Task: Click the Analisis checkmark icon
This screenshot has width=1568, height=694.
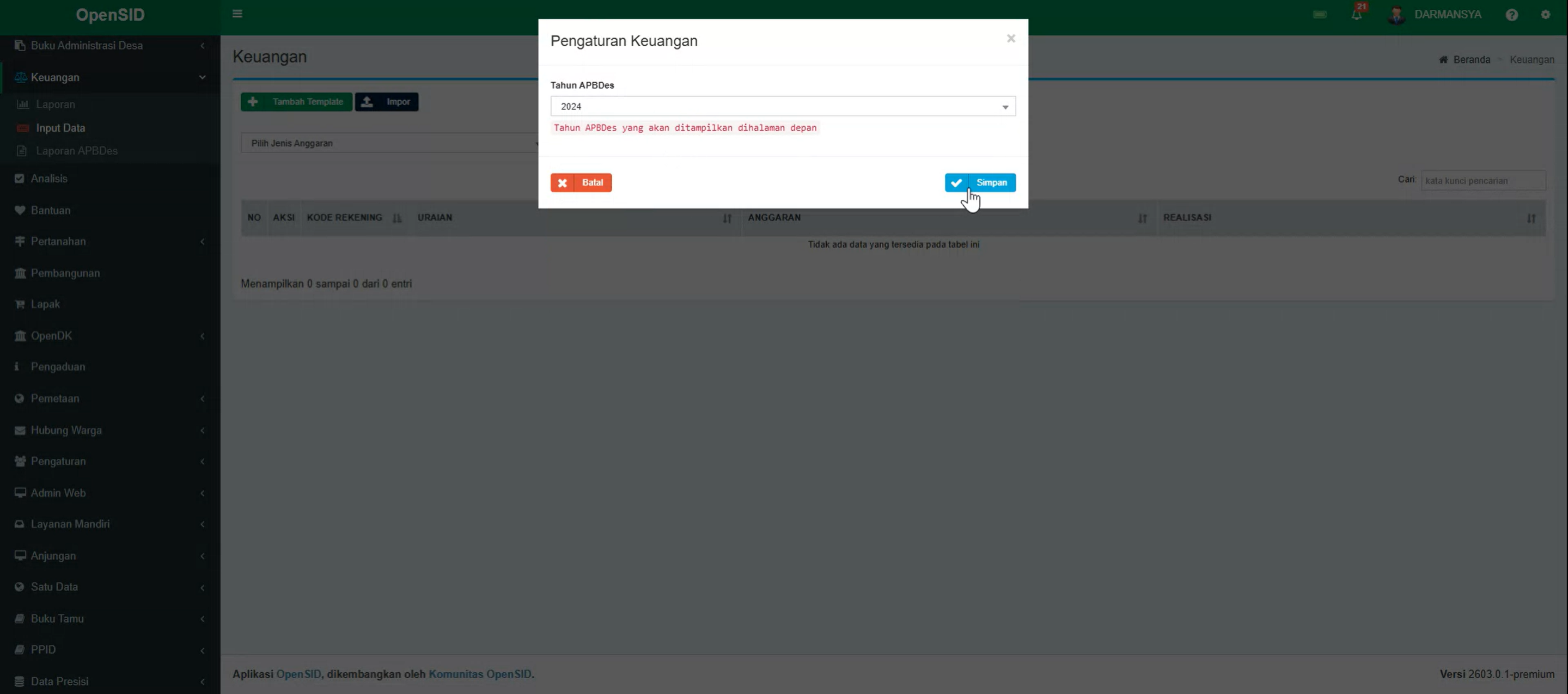Action: (19, 178)
